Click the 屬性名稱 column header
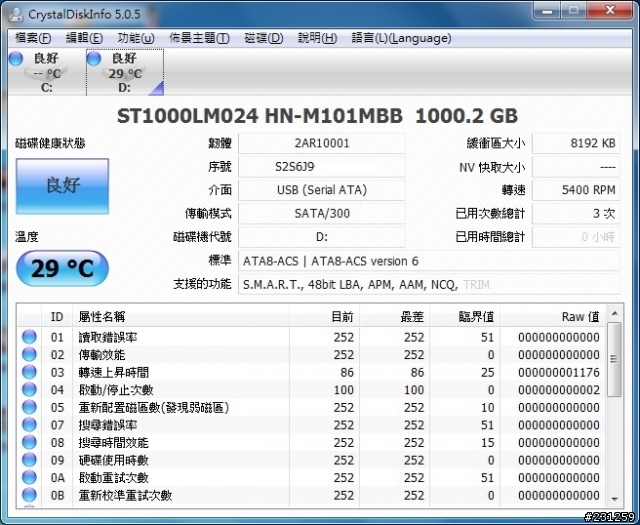Screen dimensions: 640x525 coord(181,316)
